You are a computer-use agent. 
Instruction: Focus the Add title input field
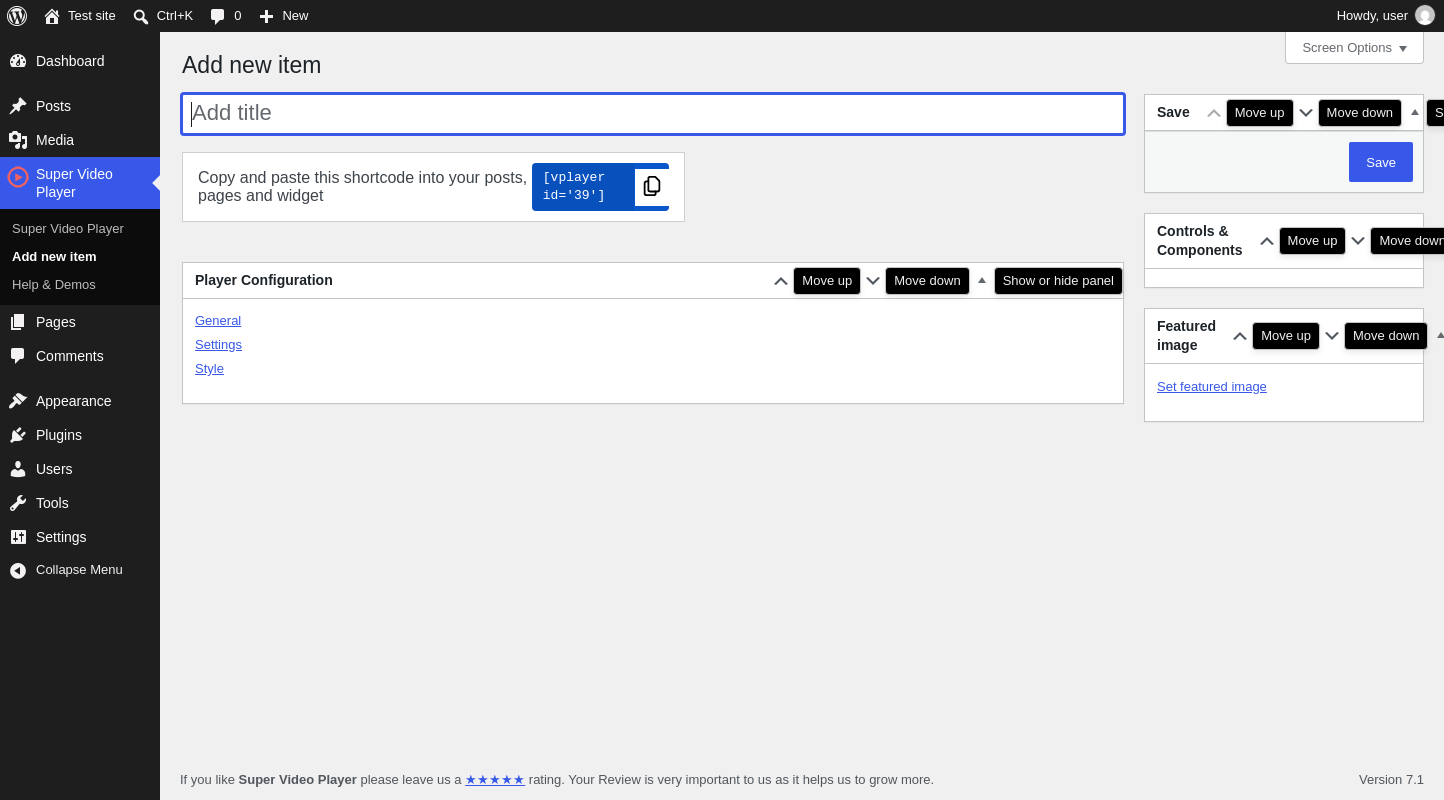(x=653, y=114)
